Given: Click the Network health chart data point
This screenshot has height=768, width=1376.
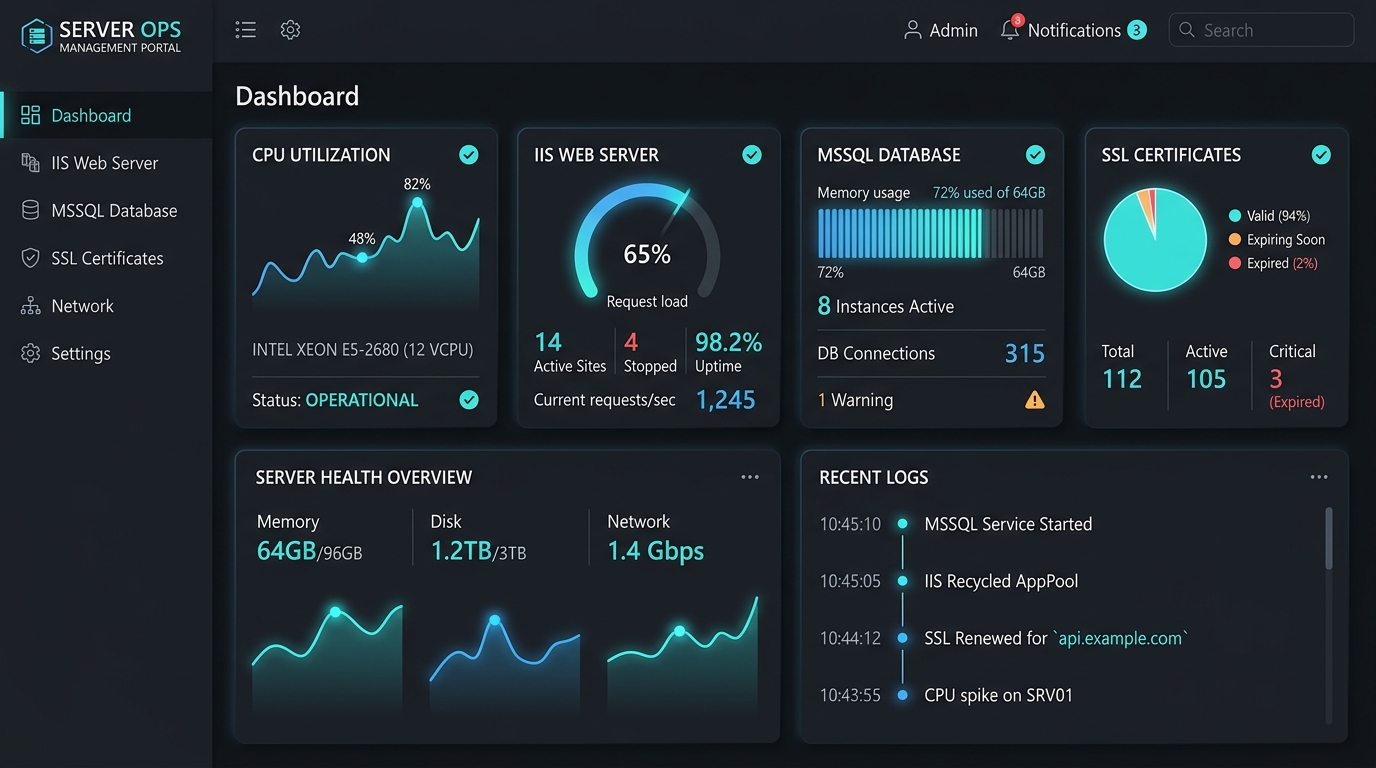Looking at the screenshot, I should click(x=680, y=631).
